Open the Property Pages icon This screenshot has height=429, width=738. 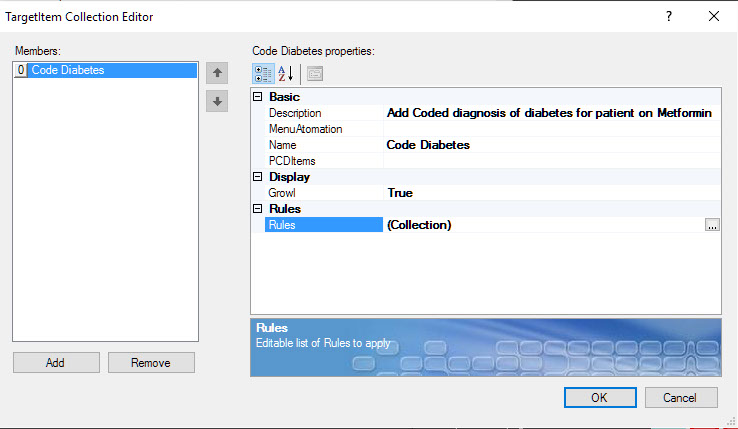[315, 73]
